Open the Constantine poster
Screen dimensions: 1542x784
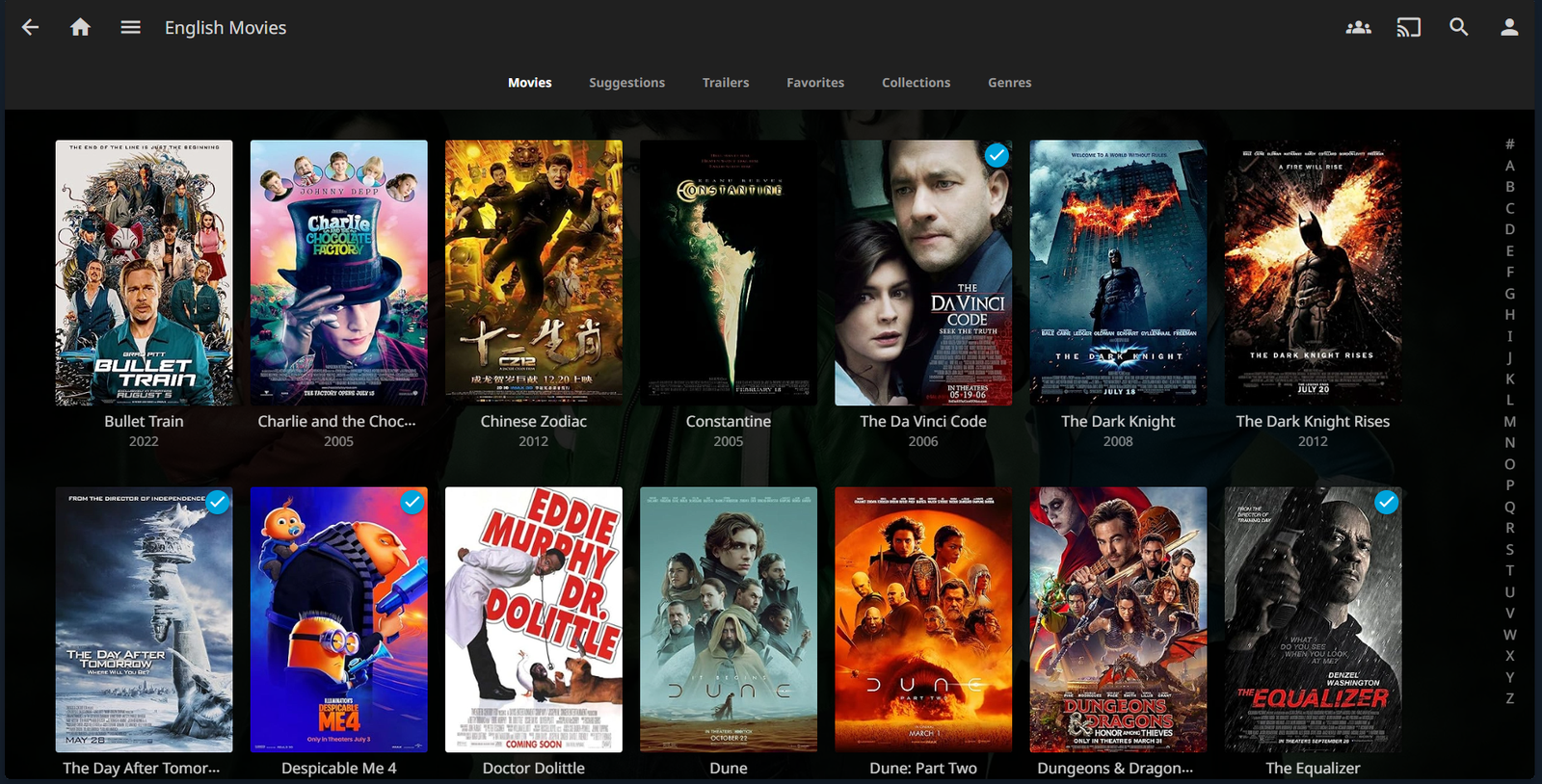729,273
